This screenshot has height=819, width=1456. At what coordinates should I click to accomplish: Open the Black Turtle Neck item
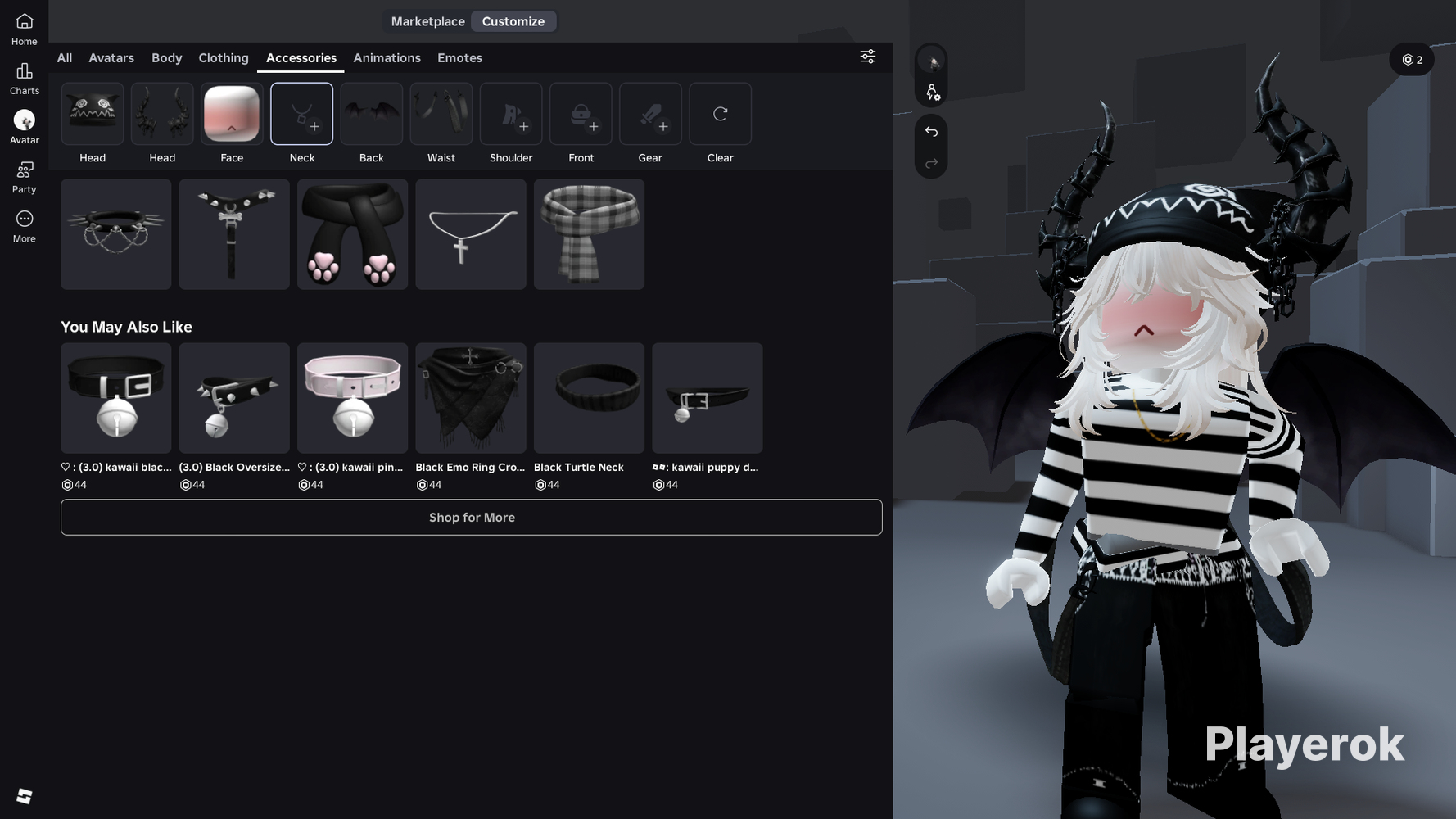click(x=589, y=398)
